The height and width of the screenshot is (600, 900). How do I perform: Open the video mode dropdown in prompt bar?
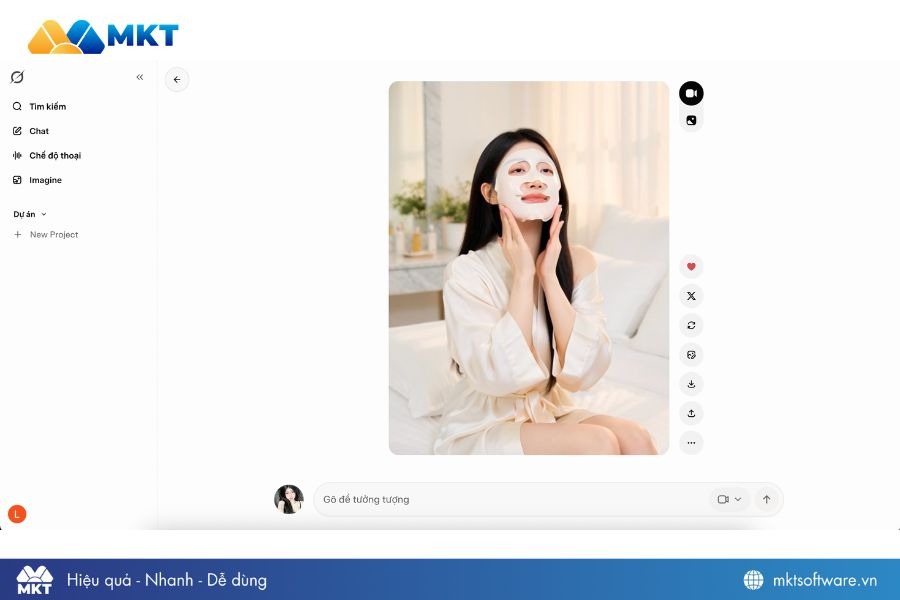point(730,499)
